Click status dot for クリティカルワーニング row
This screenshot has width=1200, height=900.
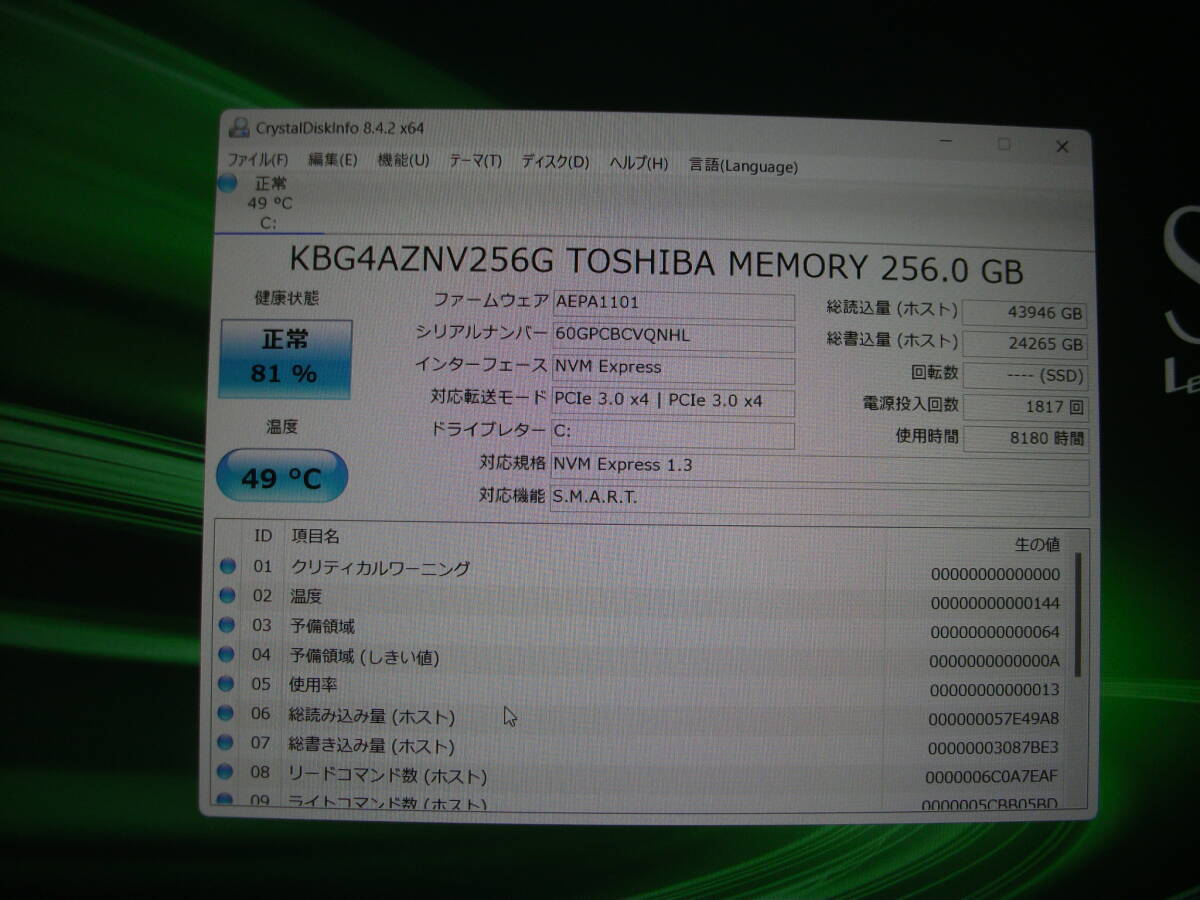228,567
